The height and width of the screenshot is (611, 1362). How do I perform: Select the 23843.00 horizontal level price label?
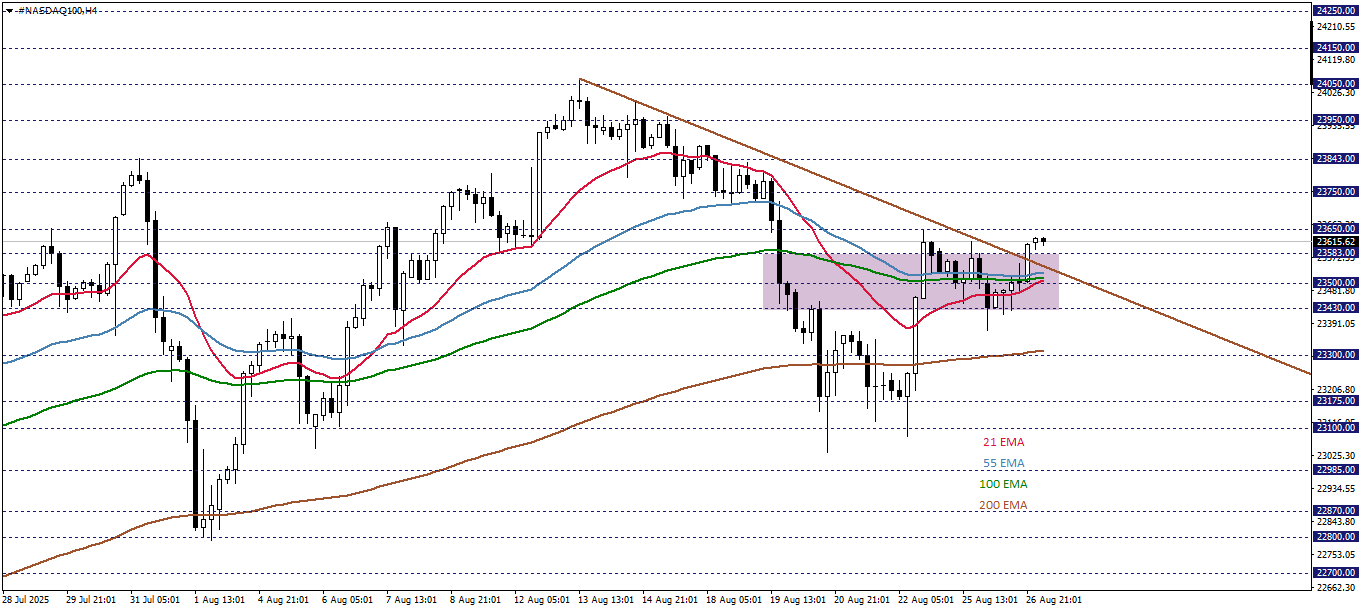tap(1336, 159)
